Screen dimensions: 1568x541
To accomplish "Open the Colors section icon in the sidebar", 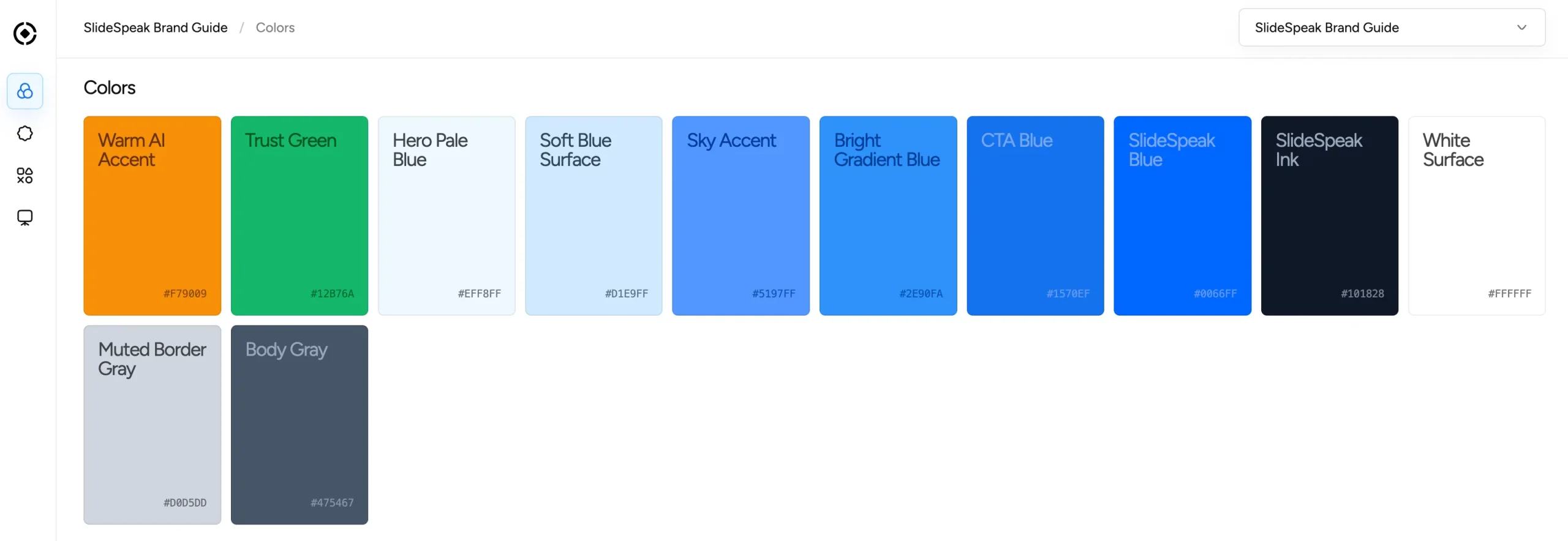I will [x=24, y=91].
